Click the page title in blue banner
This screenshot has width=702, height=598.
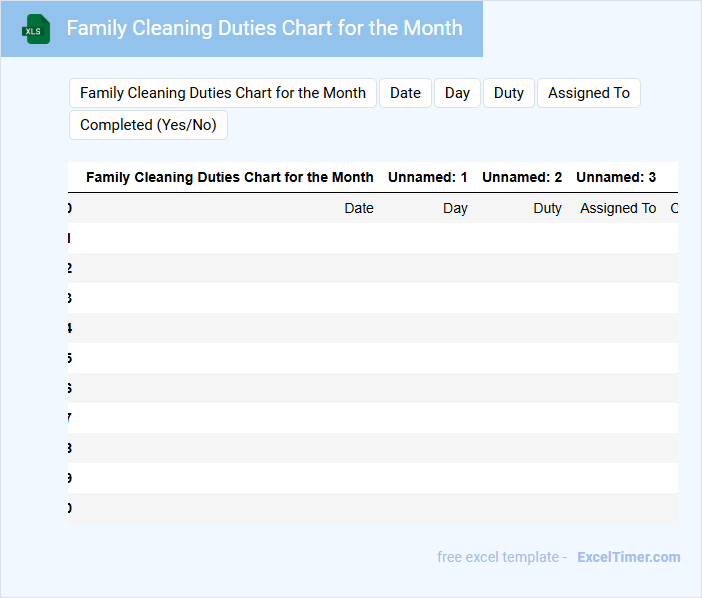(x=264, y=28)
